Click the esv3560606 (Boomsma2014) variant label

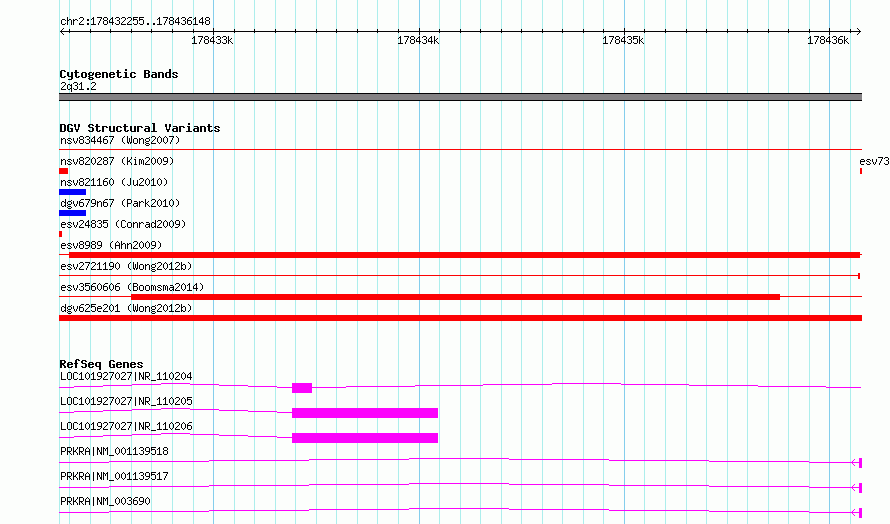(132, 287)
